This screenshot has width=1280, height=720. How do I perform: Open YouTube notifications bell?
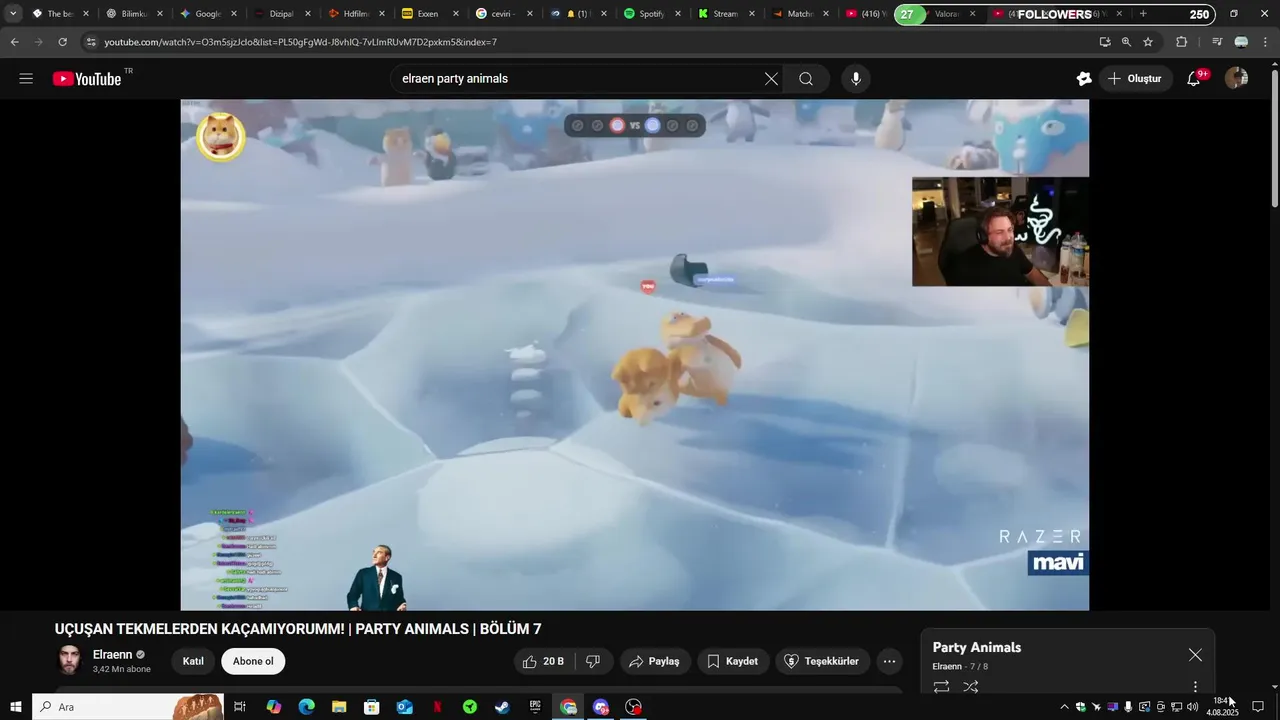[1194, 79]
